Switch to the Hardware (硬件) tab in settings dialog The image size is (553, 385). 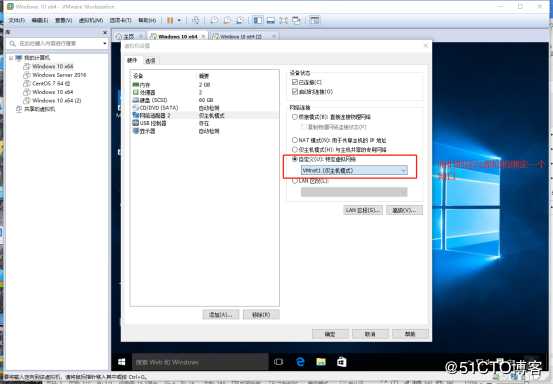(x=132, y=60)
